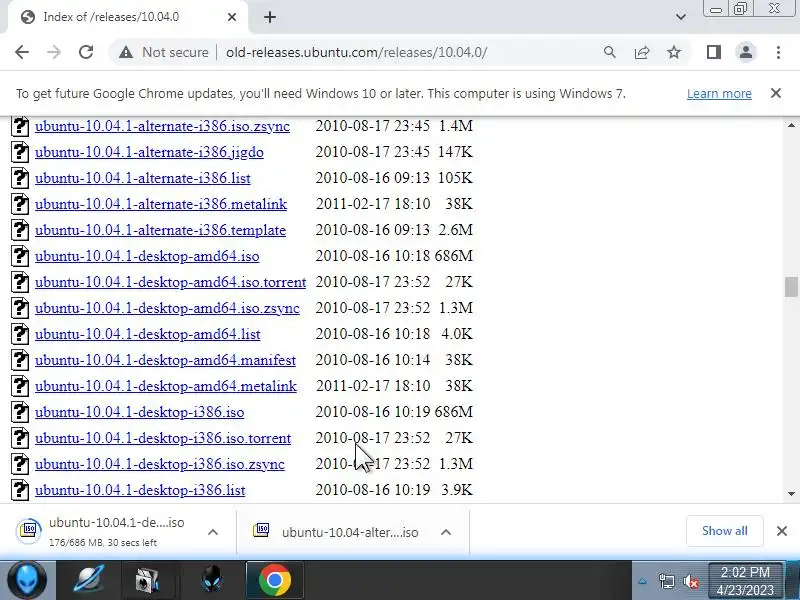Open the clock showing 2:02 PM

coord(745,581)
